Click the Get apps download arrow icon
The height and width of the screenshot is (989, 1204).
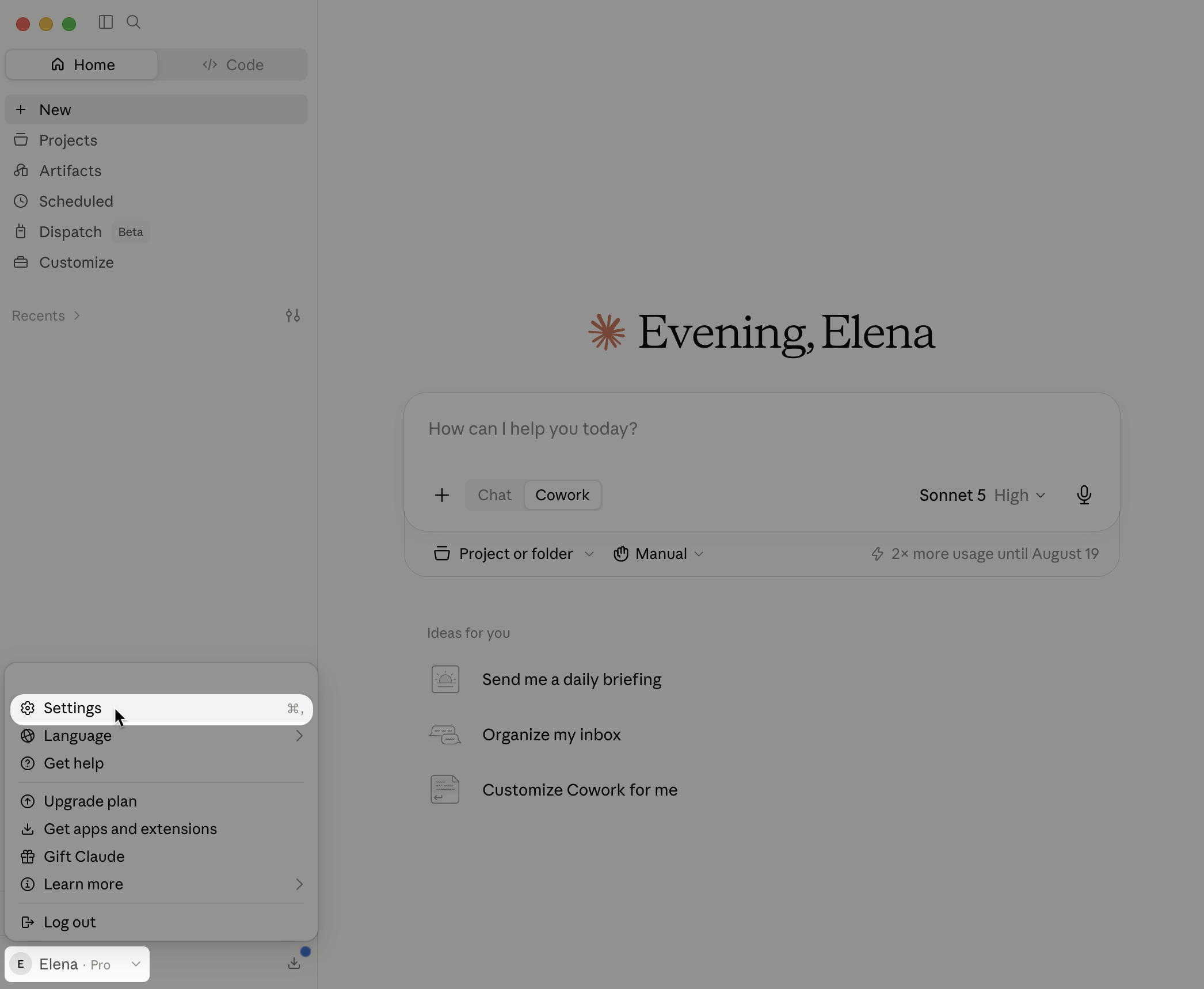(28, 829)
